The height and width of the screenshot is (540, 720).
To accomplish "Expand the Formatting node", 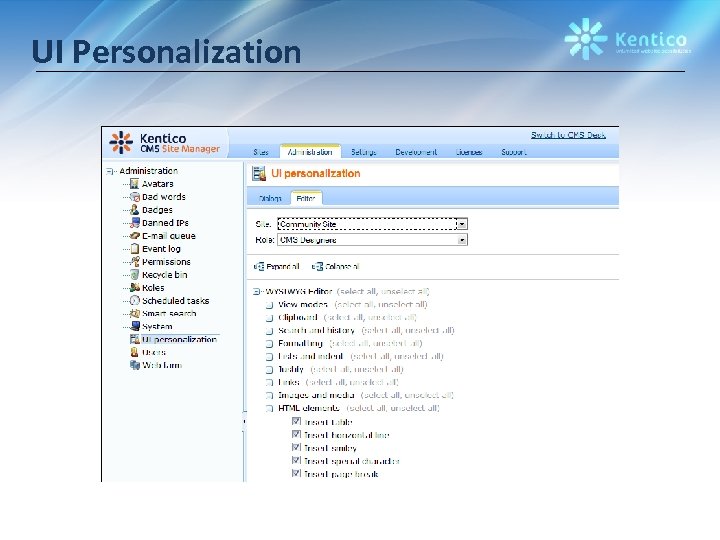I will (x=270, y=343).
